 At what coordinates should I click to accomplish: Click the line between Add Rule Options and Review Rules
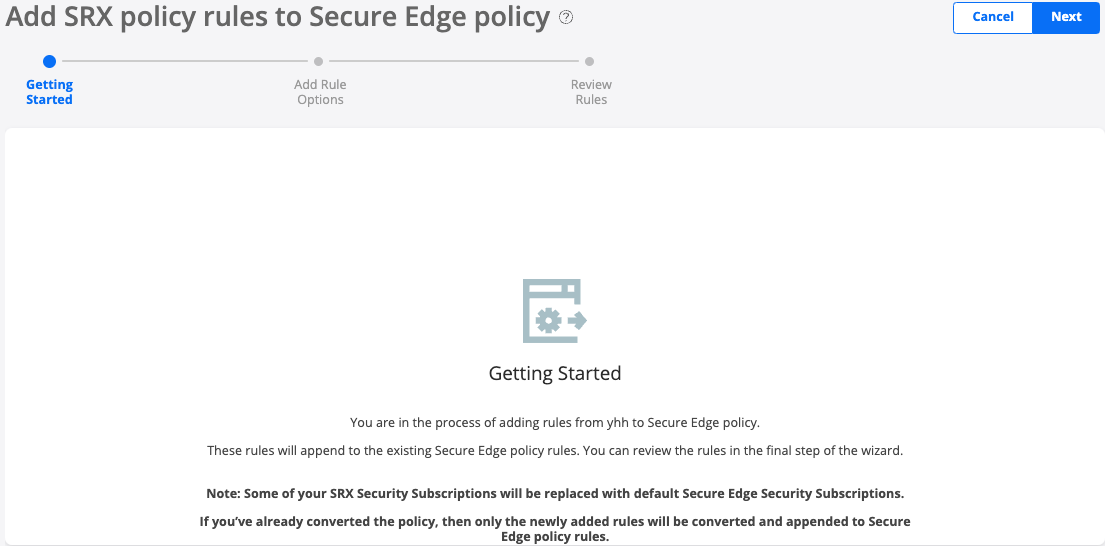454,62
